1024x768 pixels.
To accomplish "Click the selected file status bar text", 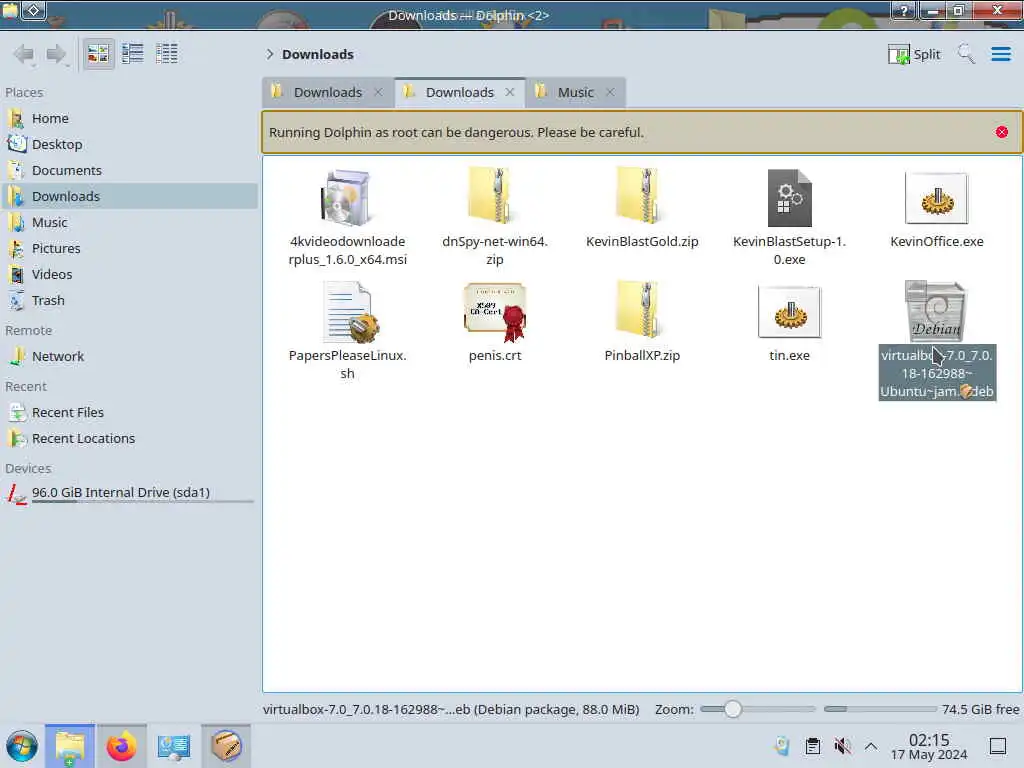I will [x=451, y=709].
